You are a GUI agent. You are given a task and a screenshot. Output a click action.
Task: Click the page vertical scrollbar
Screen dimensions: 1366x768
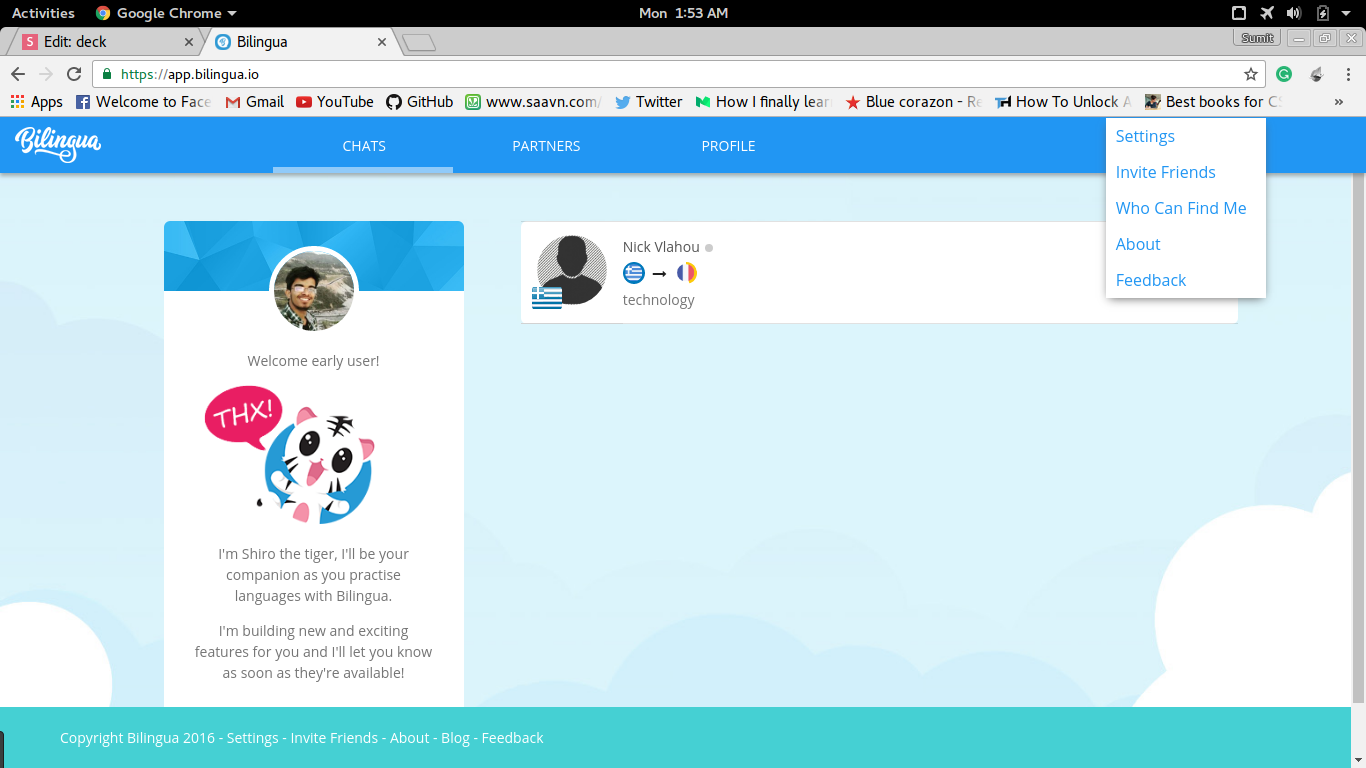tap(1358, 440)
